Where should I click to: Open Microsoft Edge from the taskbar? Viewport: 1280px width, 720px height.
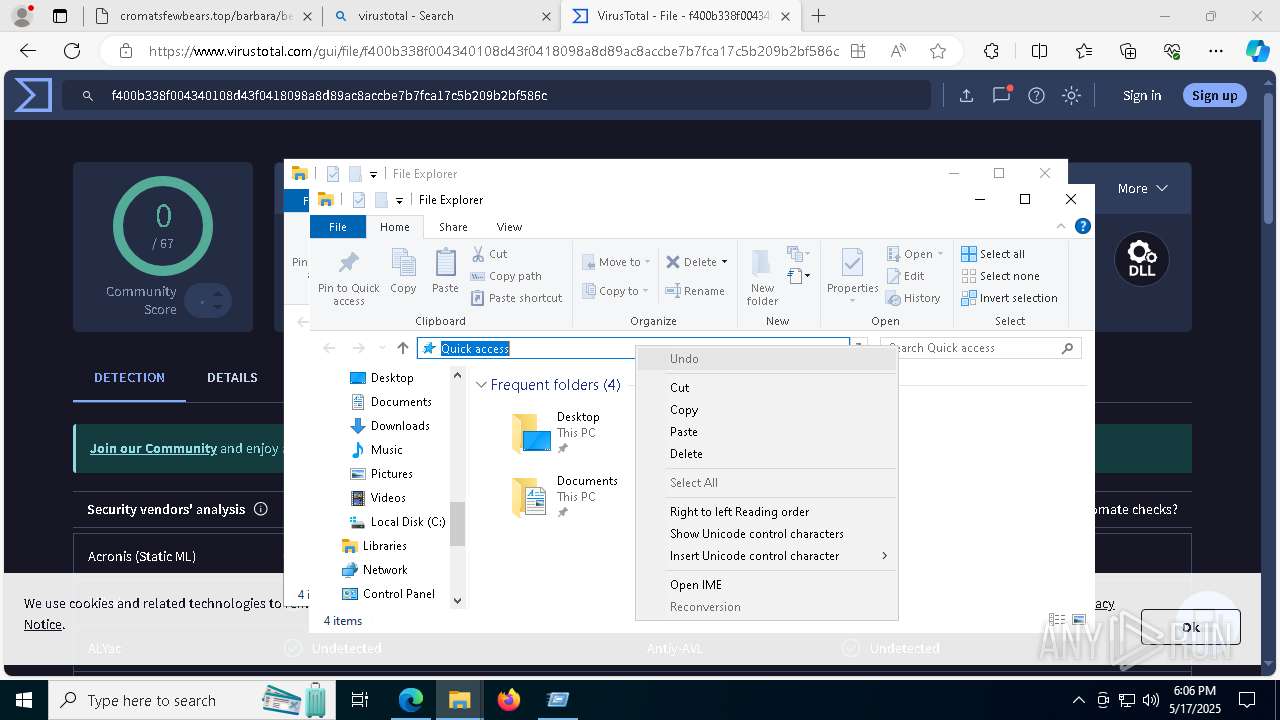click(411, 700)
